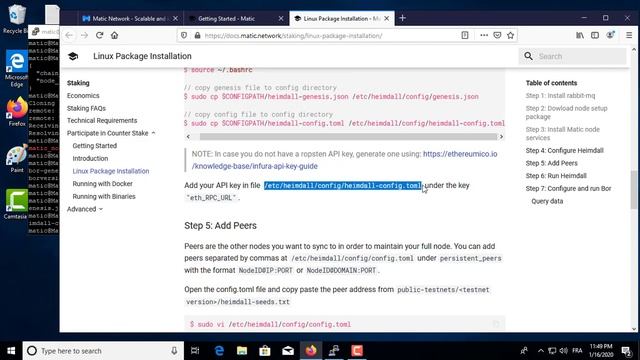The width and height of the screenshot is (640, 360).
Task: Click the search magnifier icon
Action: click(528, 56)
